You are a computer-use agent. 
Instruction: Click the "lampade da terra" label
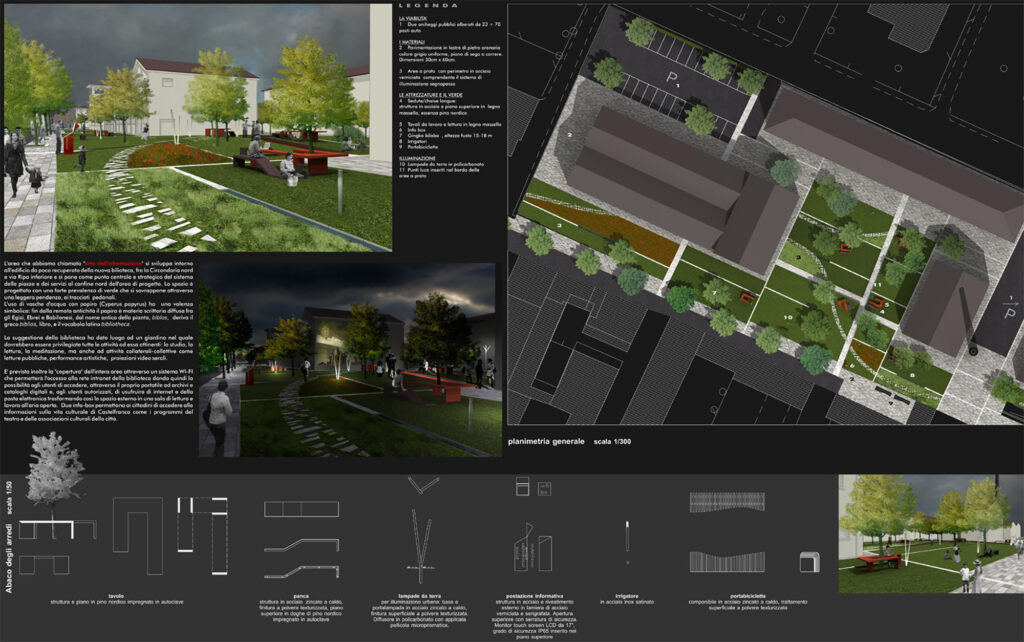(419, 596)
